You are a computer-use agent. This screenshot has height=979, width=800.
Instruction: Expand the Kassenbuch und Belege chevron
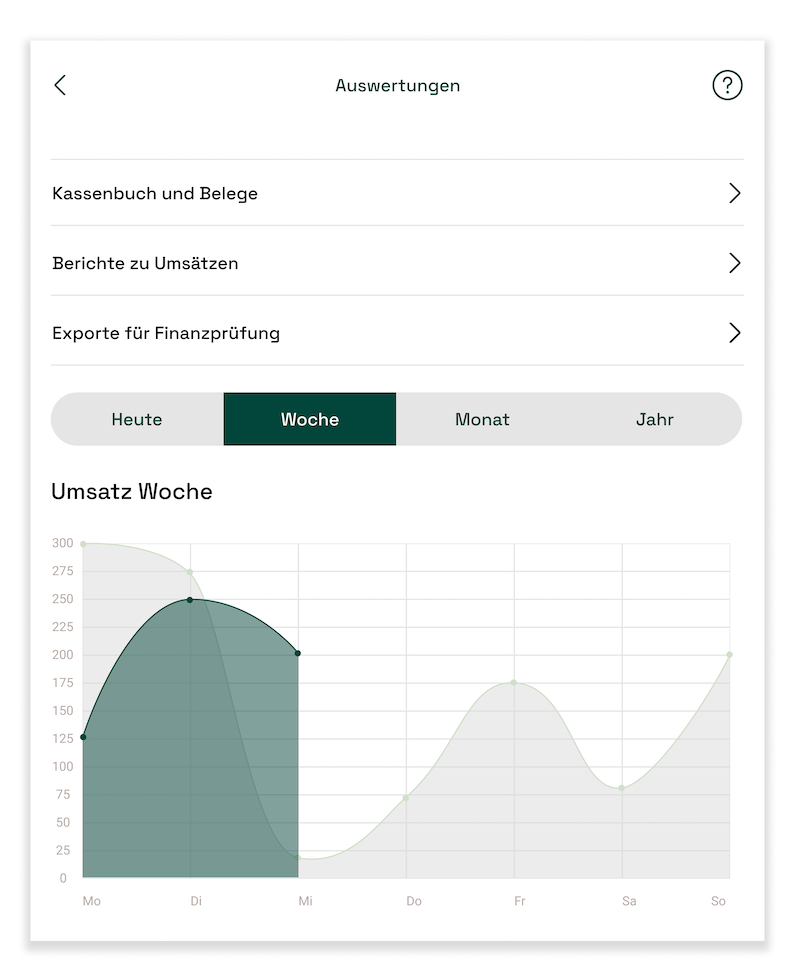click(x=734, y=193)
